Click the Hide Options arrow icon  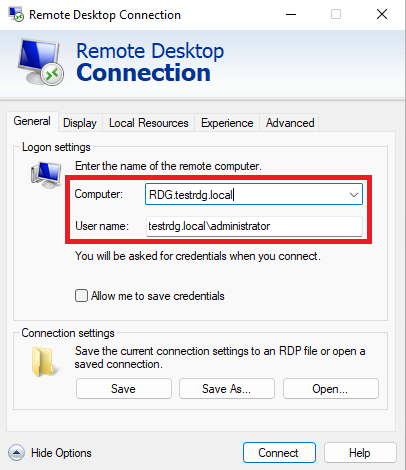(x=16, y=453)
